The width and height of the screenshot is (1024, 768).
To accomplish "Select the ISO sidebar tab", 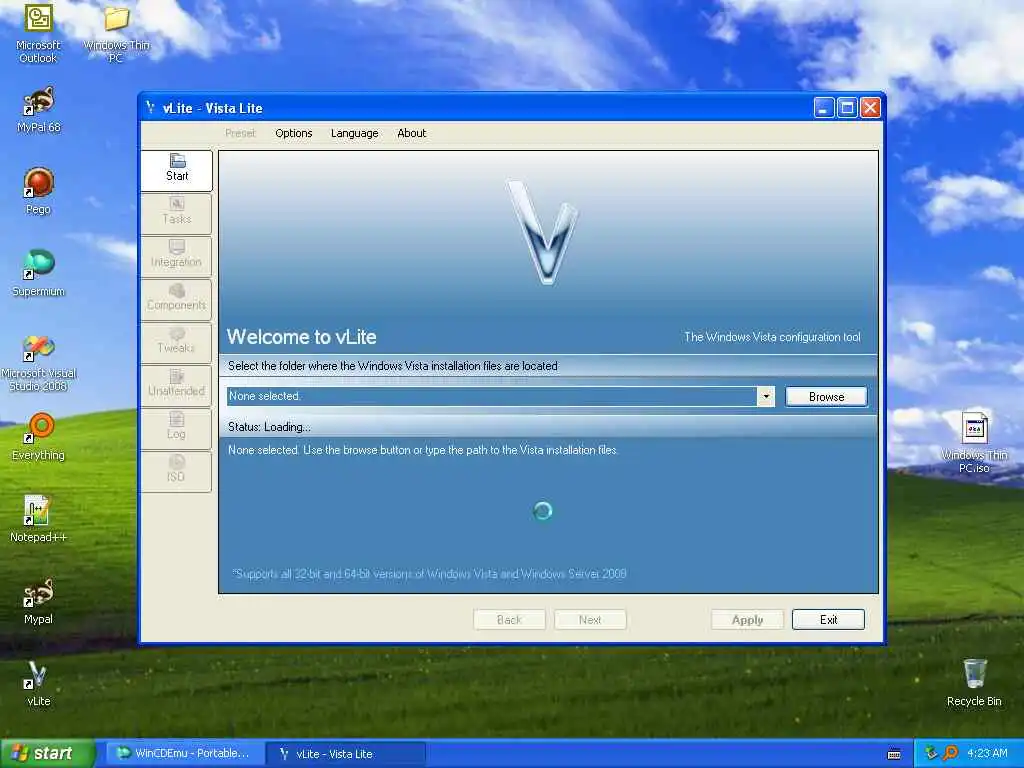I will click(176, 472).
